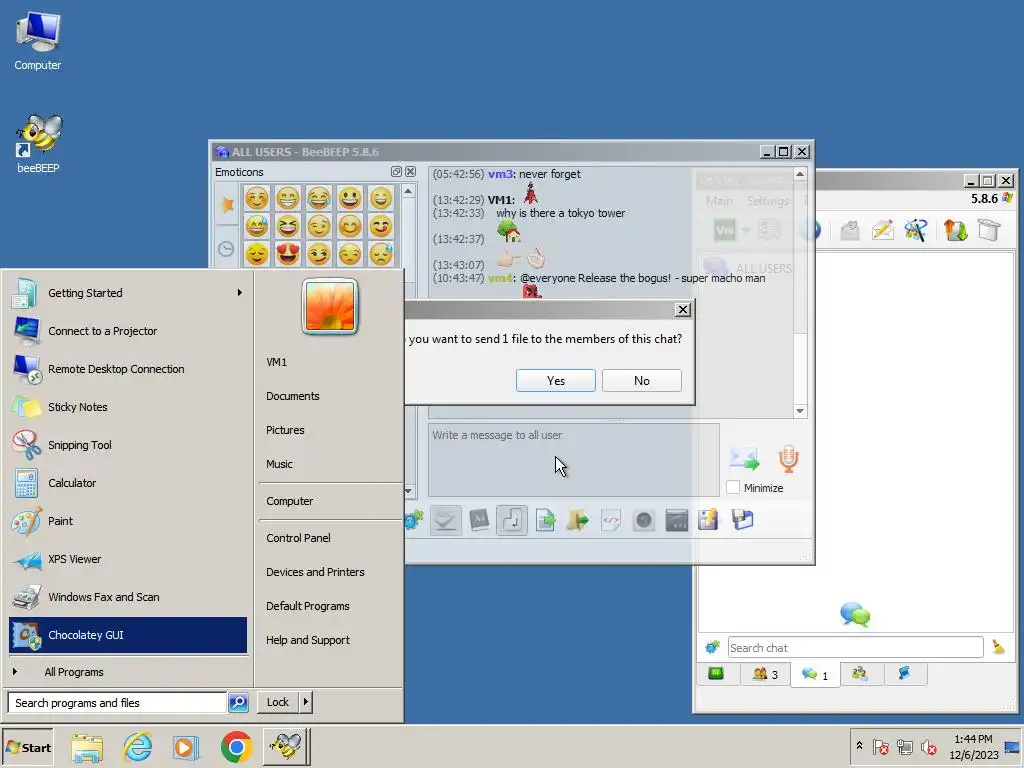Click the Lock button
Image resolution: width=1024 pixels, height=768 pixels.
tap(278, 702)
